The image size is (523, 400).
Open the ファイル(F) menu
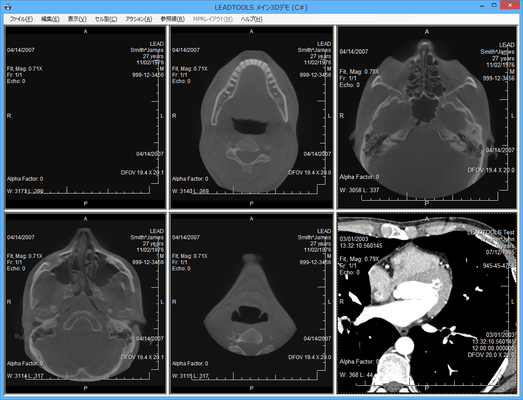[x=21, y=19]
